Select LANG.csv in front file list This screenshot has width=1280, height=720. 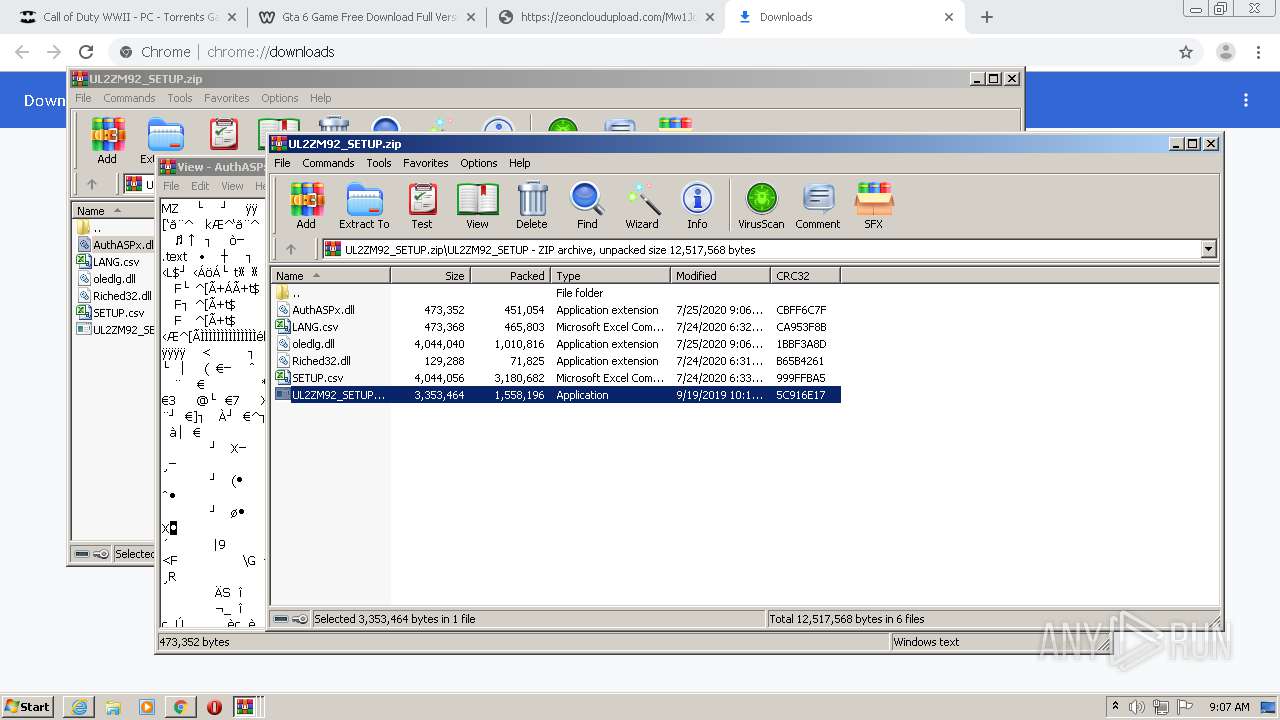tap(556, 327)
